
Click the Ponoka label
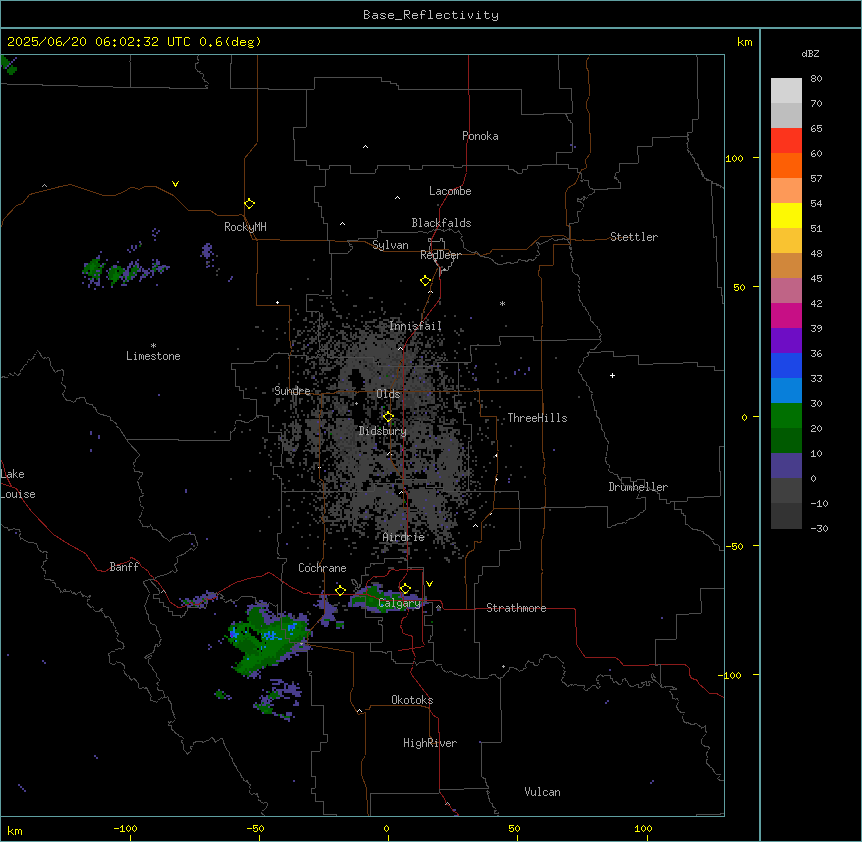pos(480,136)
